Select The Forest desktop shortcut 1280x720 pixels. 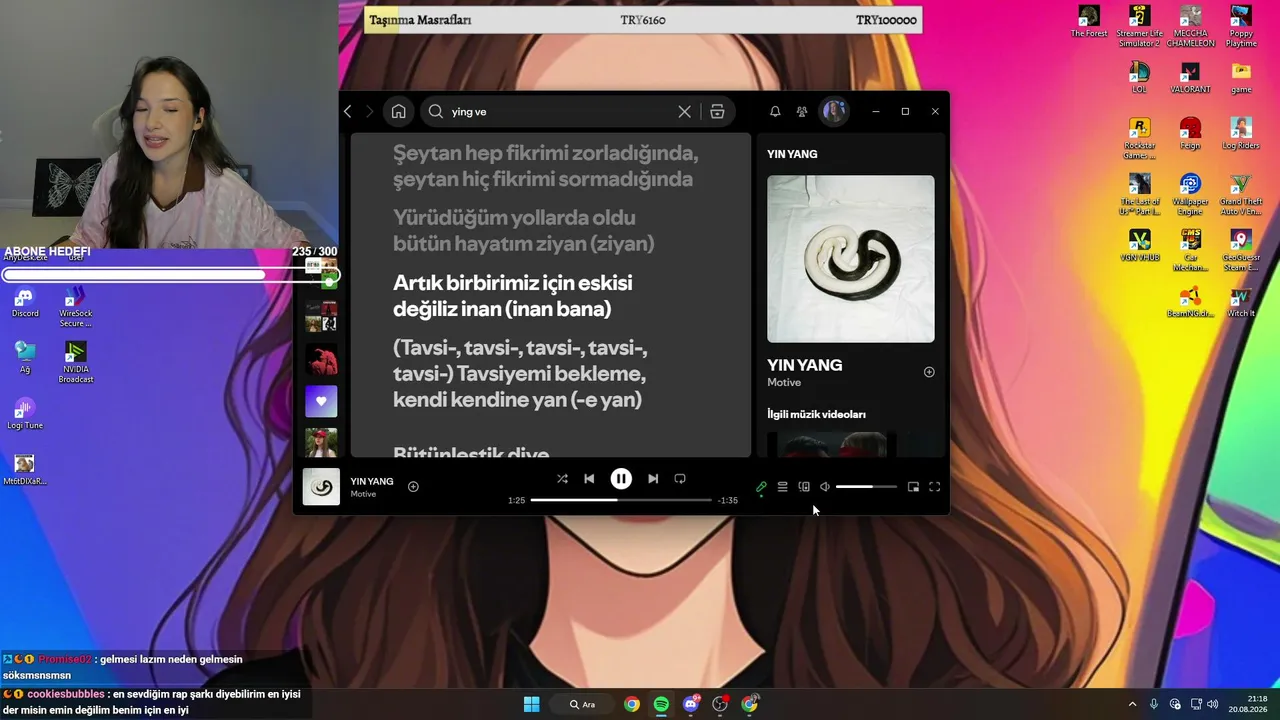[1089, 22]
